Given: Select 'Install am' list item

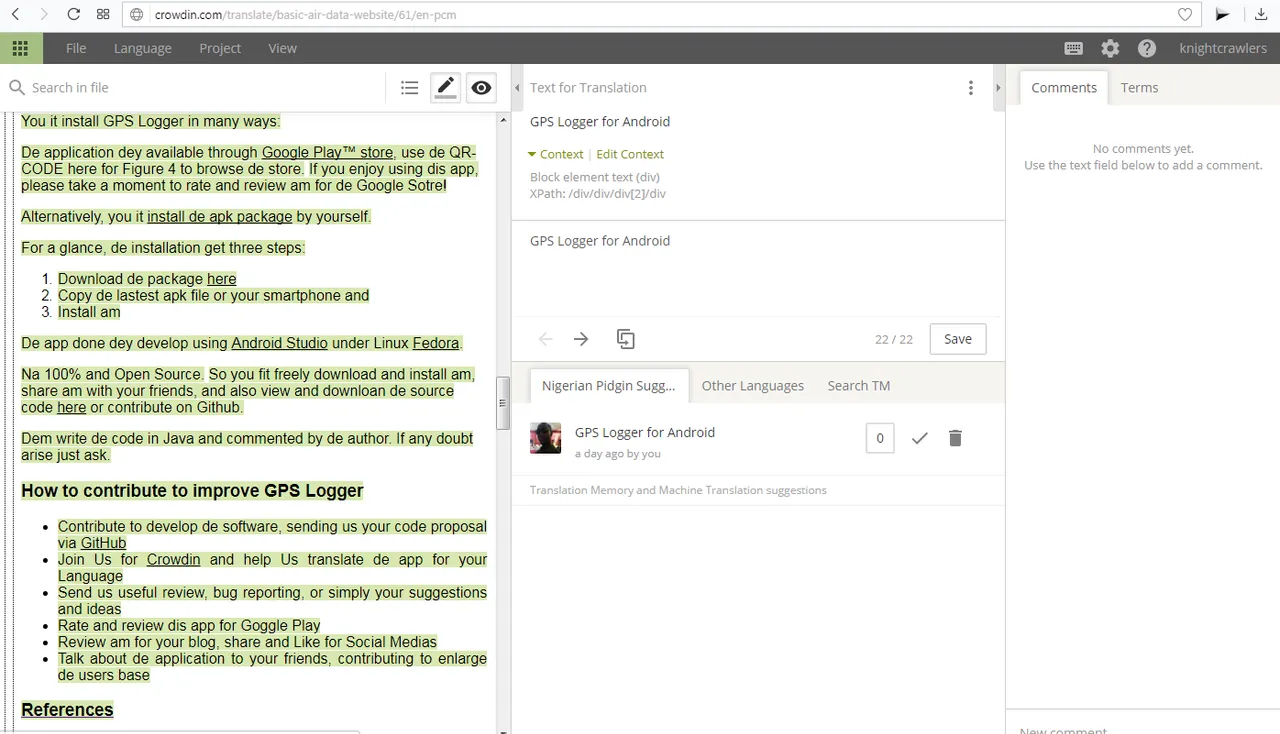Looking at the screenshot, I should [89, 312].
